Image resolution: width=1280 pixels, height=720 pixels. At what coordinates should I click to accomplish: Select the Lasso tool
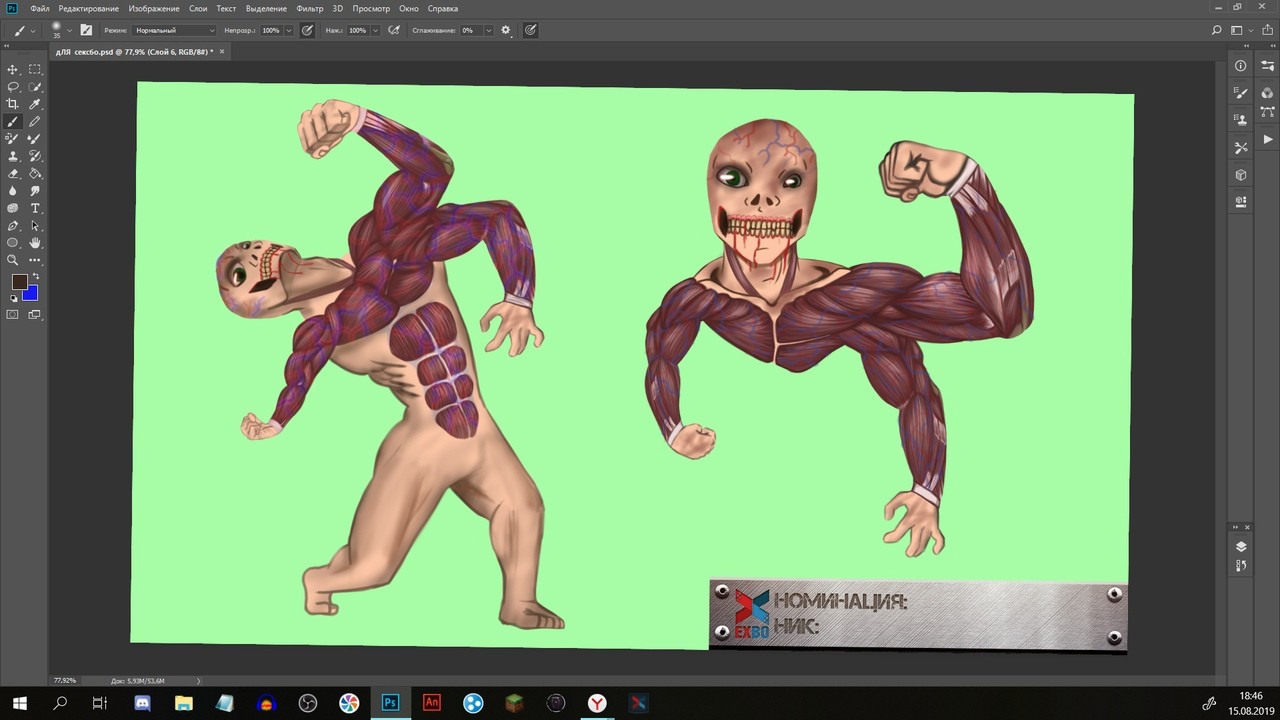(13, 87)
